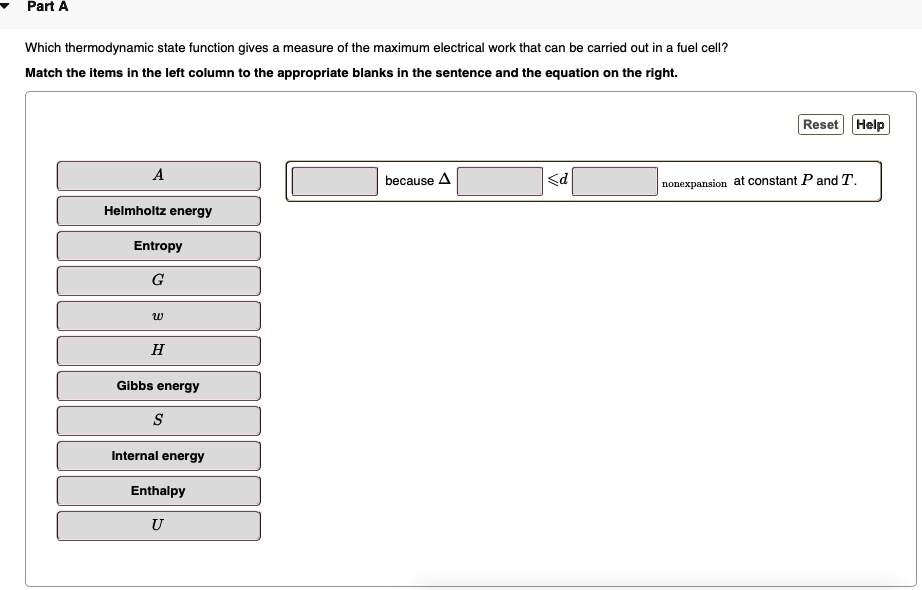
Task: Click inside the equation answer box
Action: click(585, 181)
